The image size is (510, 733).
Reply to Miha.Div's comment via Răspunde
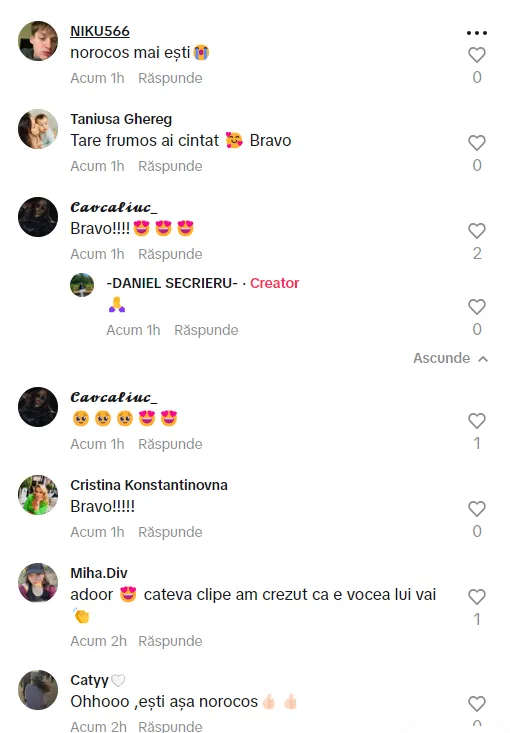click(x=170, y=641)
